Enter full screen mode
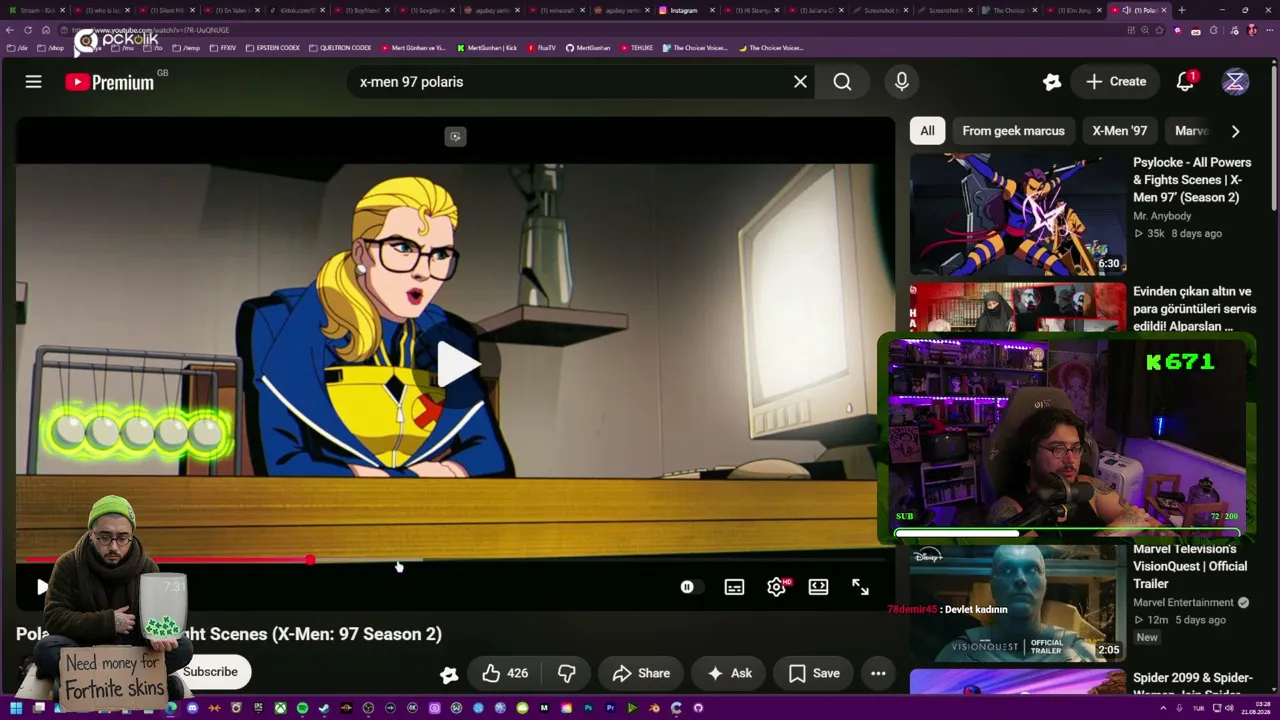Screen dimensions: 1280x720 click(860, 587)
